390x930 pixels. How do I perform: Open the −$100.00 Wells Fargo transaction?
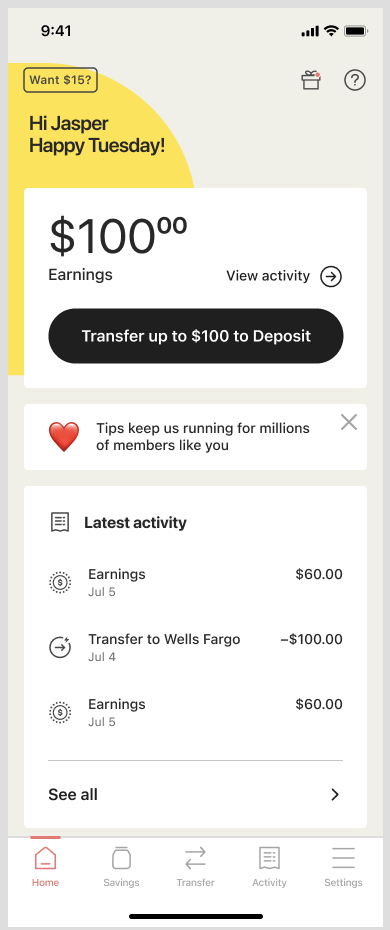[x=195, y=647]
